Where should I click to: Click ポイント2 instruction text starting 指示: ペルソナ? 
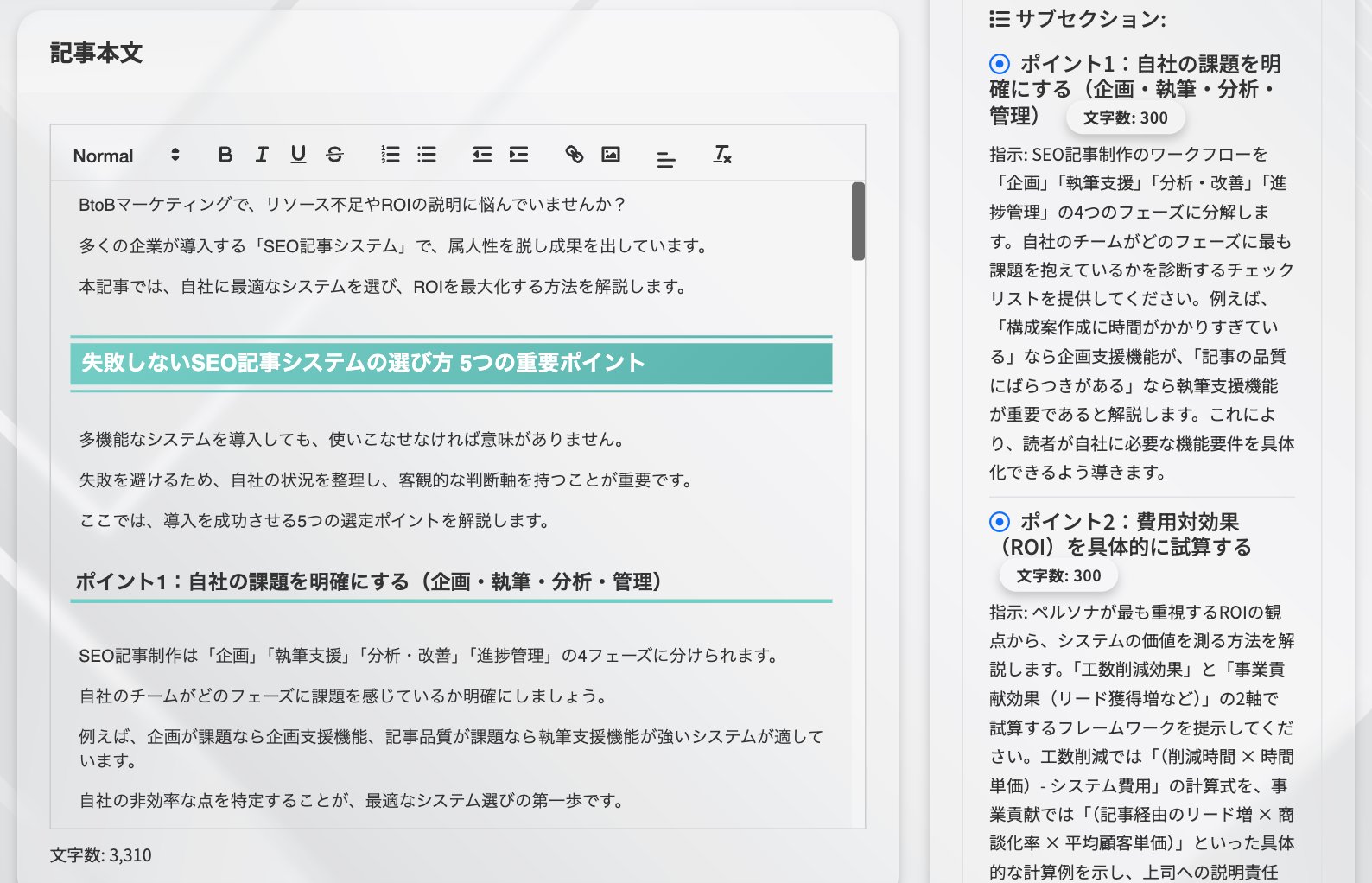point(1142,742)
